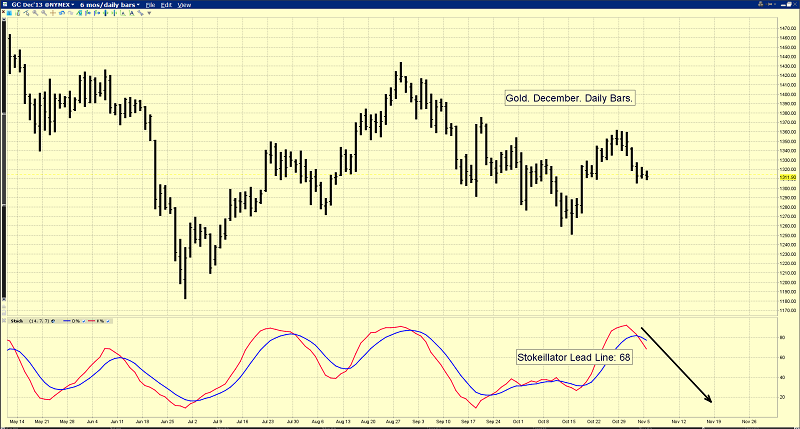Open the Edit menu
This screenshot has width=800, height=429.
166,5
